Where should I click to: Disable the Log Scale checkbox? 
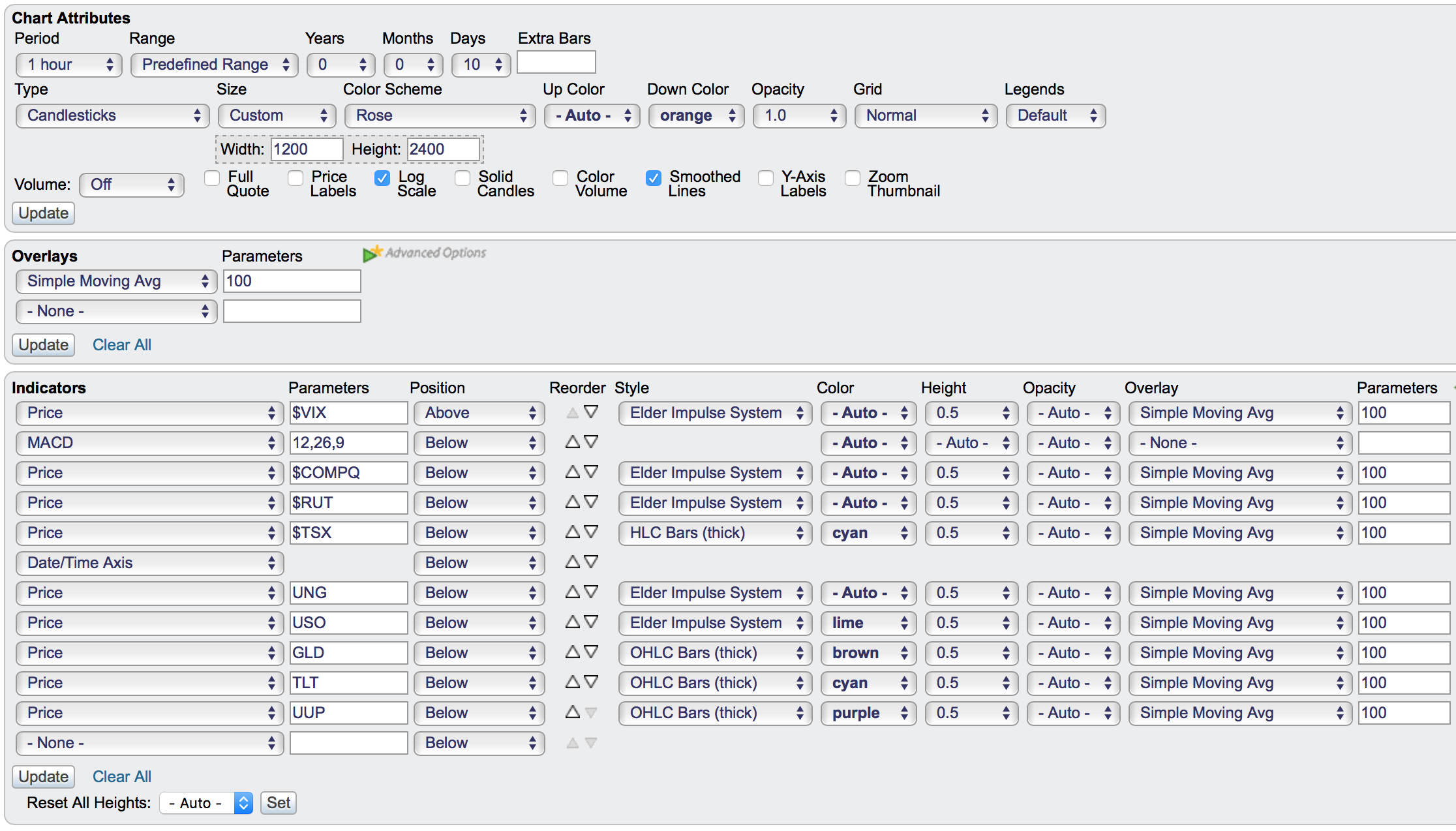click(x=382, y=178)
